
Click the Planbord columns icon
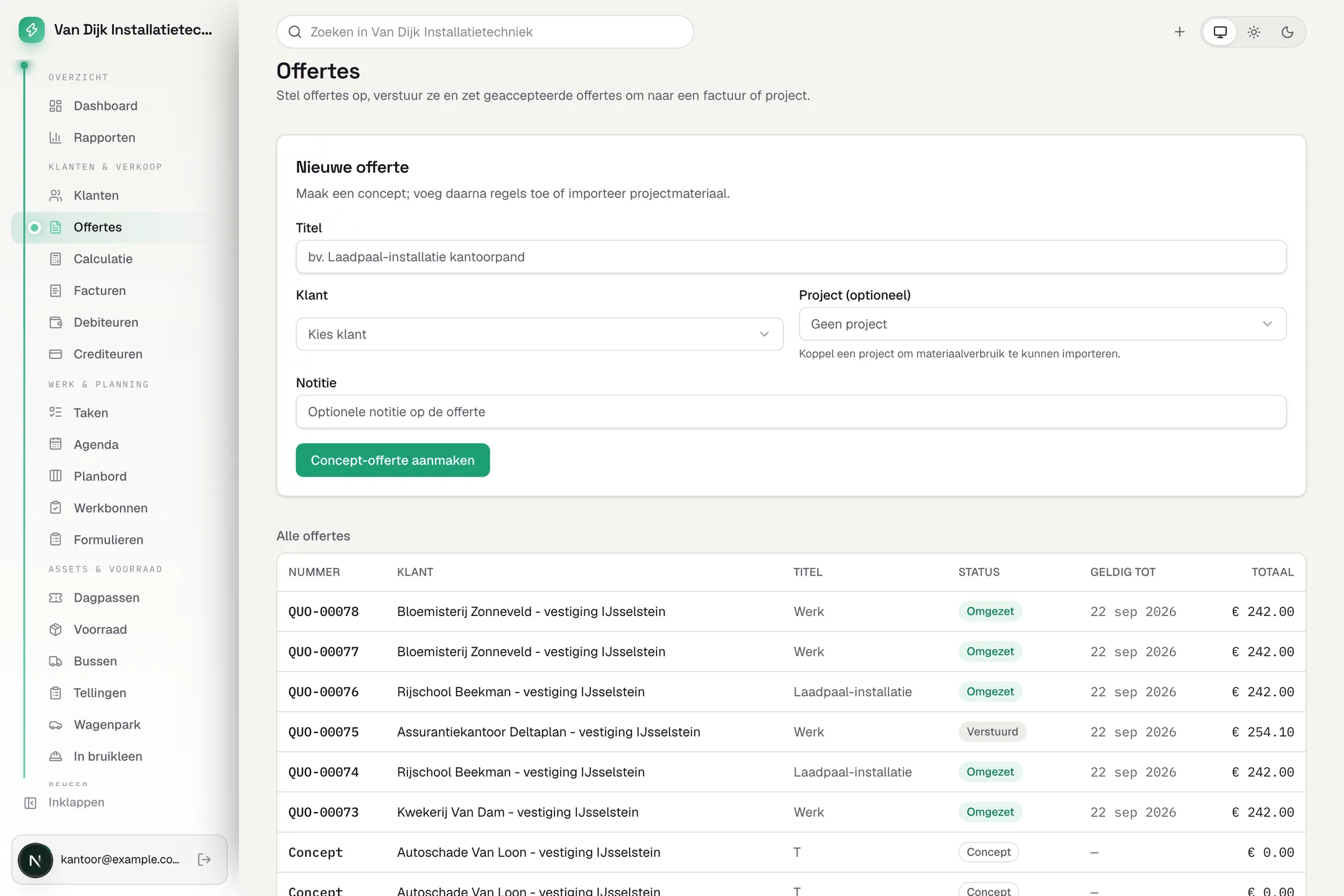click(x=55, y=476)
